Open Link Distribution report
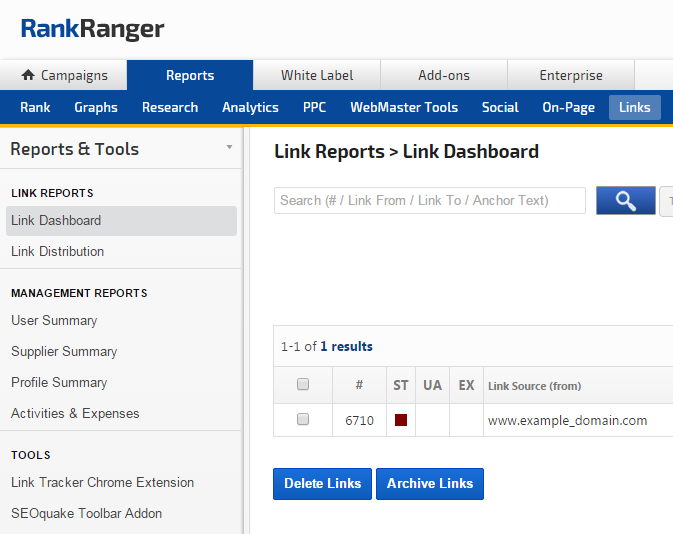The height and width of the screenshot is (534, 673). coord(57,251)
